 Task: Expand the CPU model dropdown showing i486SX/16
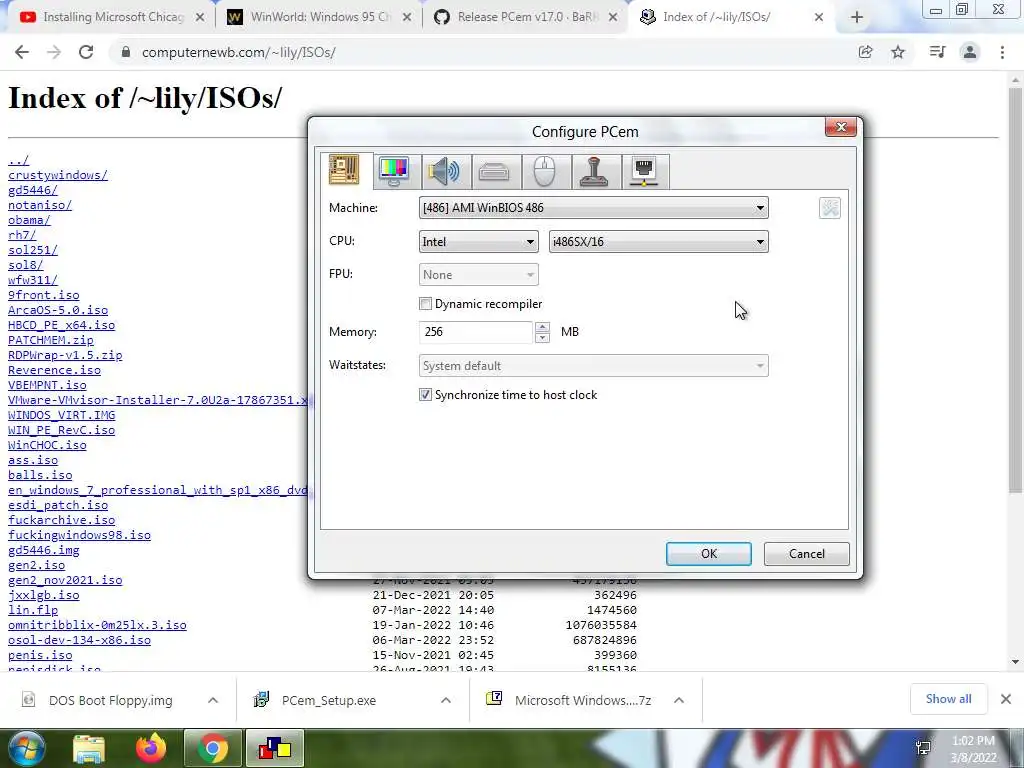(658, 242)
